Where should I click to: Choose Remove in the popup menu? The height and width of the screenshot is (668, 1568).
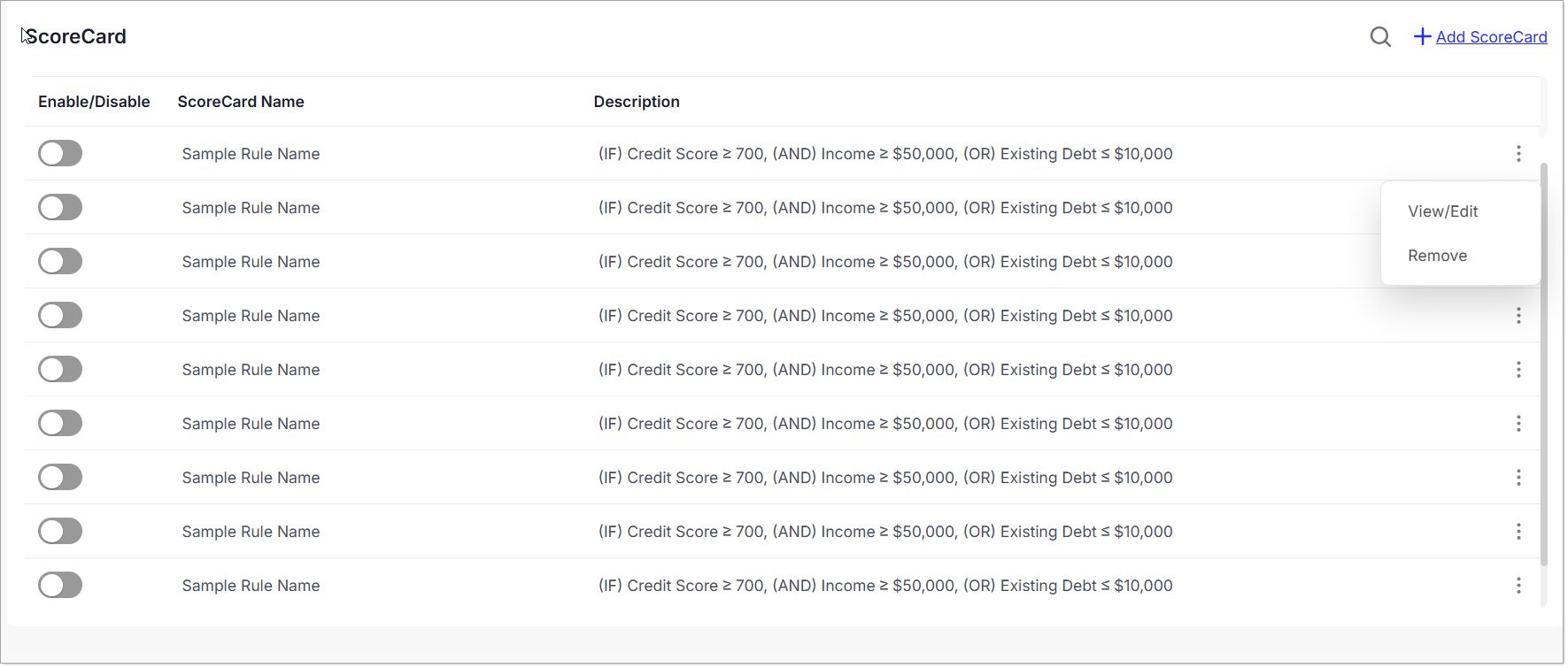(1437, 256)
